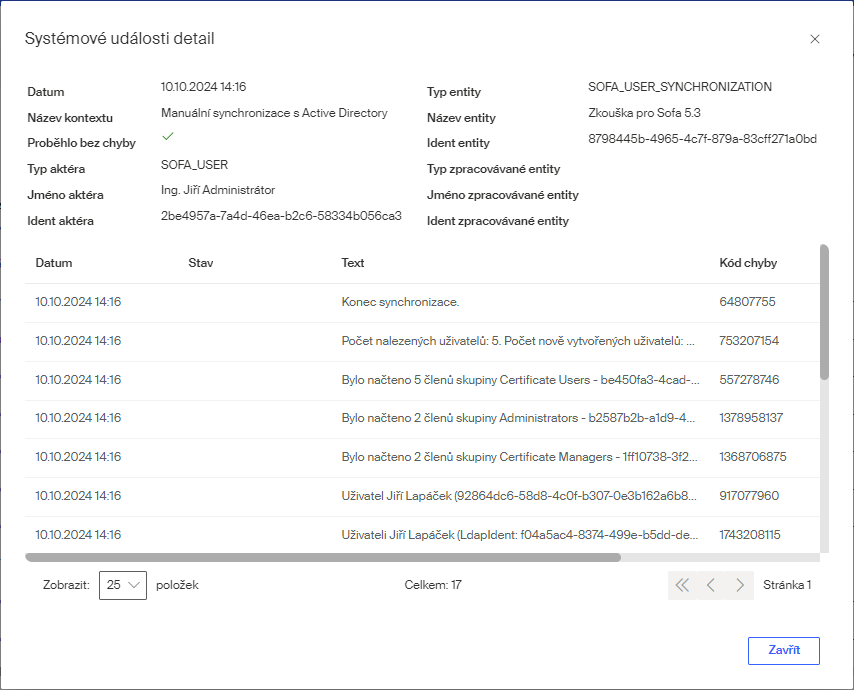Image resolution: width=854 pixels, height=690 pixels.
Task: Click the date cell in the Konec synchronizace row
Action: pos(78,302)
